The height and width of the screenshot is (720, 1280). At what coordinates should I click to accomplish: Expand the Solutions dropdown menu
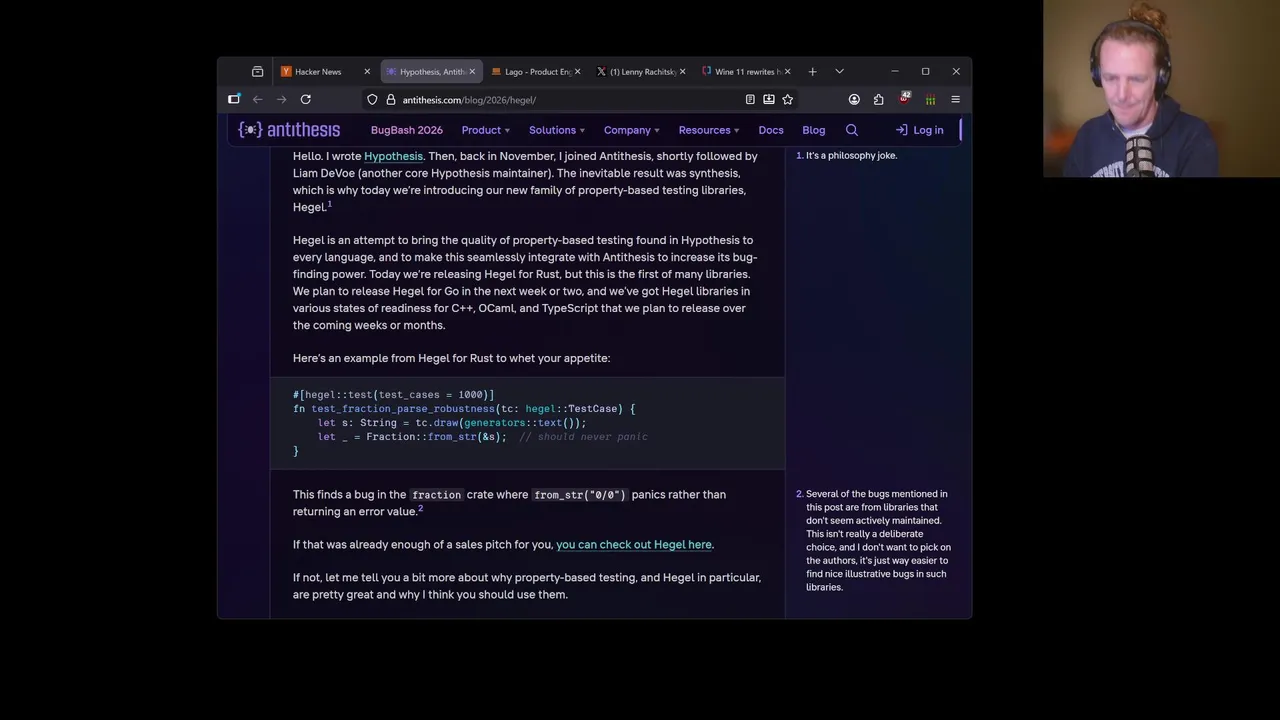pos(557,130)
